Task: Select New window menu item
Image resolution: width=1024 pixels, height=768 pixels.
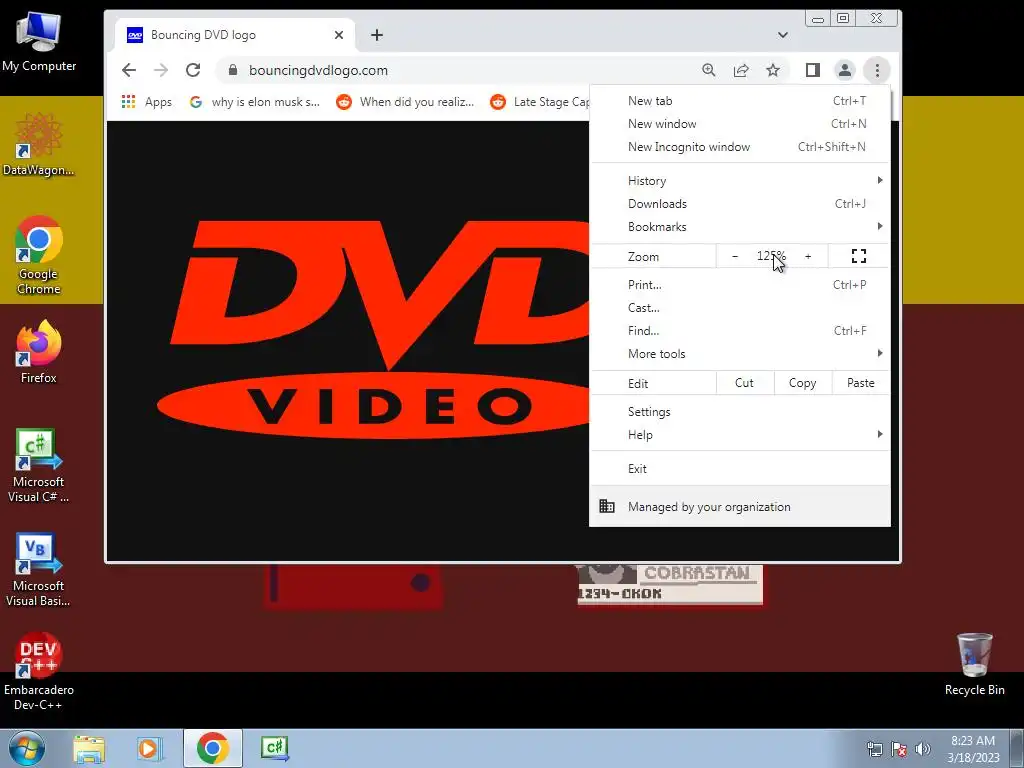Action: tap(740, 123)
